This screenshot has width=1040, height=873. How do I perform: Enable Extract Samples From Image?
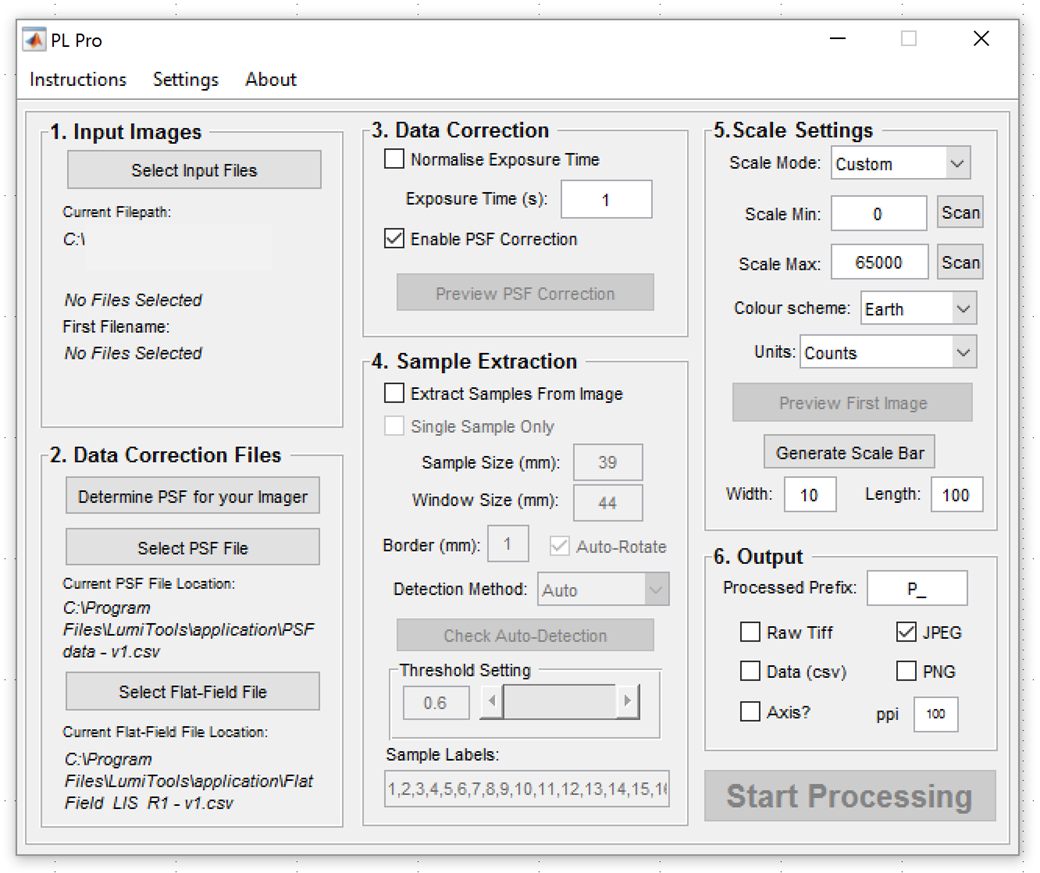pyautogui.click(x=394, y=393)
